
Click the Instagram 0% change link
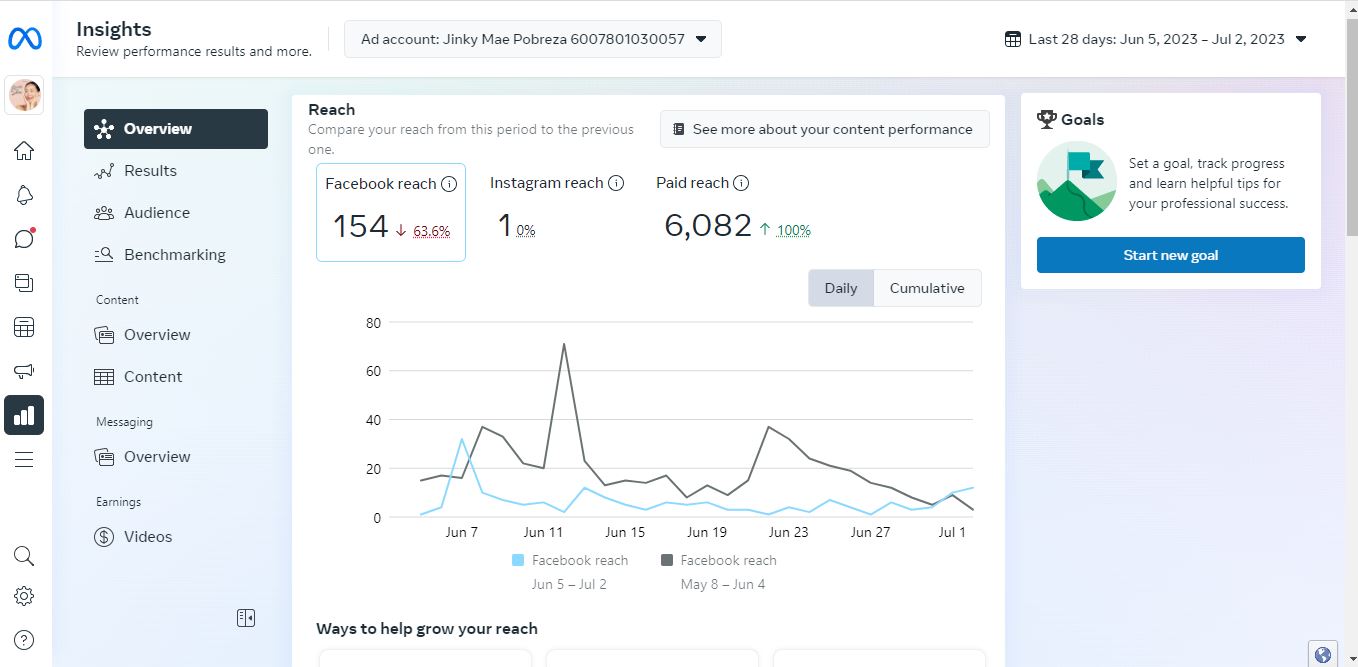tap(526, 230)
